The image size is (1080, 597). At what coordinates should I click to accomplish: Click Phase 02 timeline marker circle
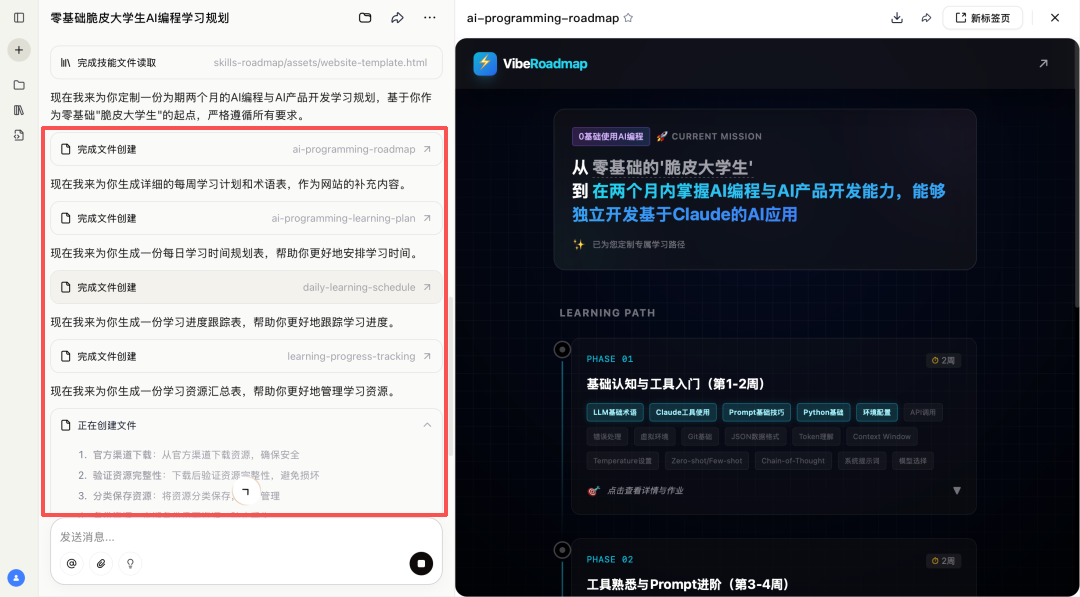coord(563,549)
